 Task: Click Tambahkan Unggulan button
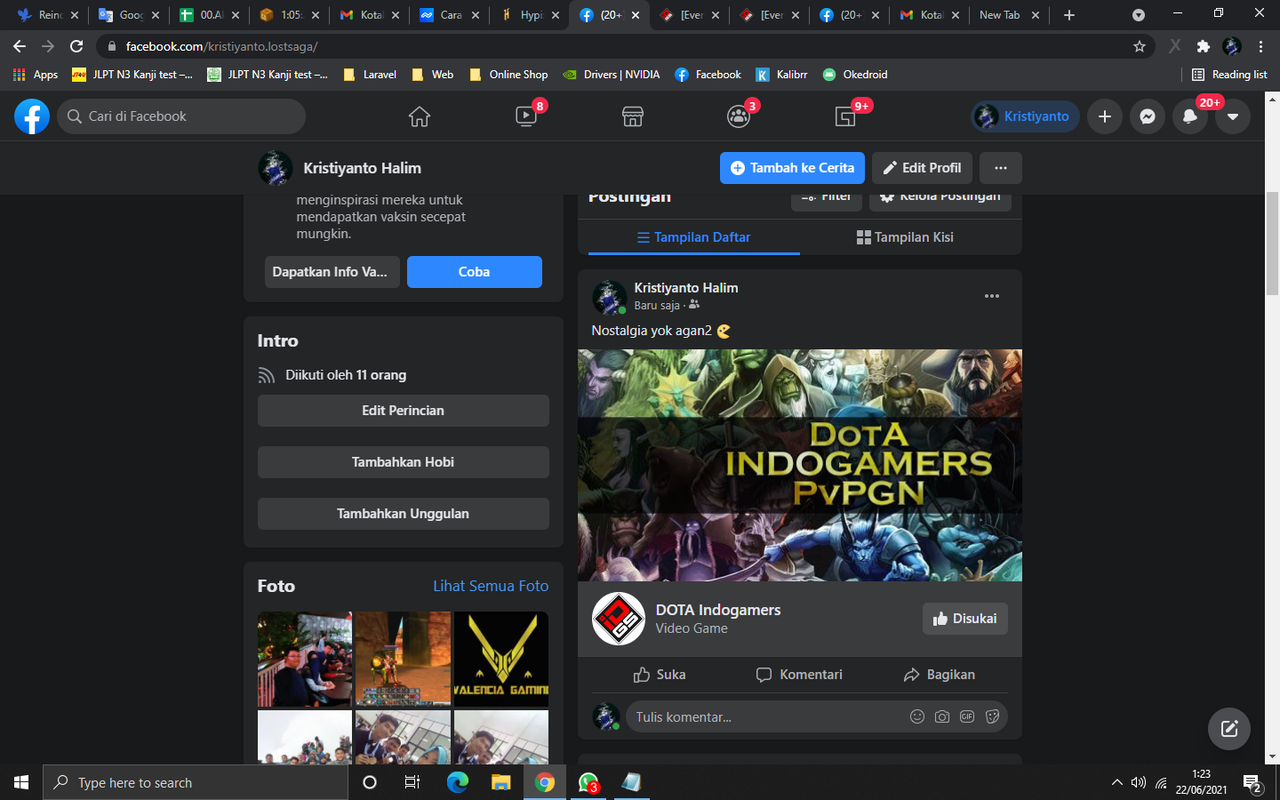point(403,513)
